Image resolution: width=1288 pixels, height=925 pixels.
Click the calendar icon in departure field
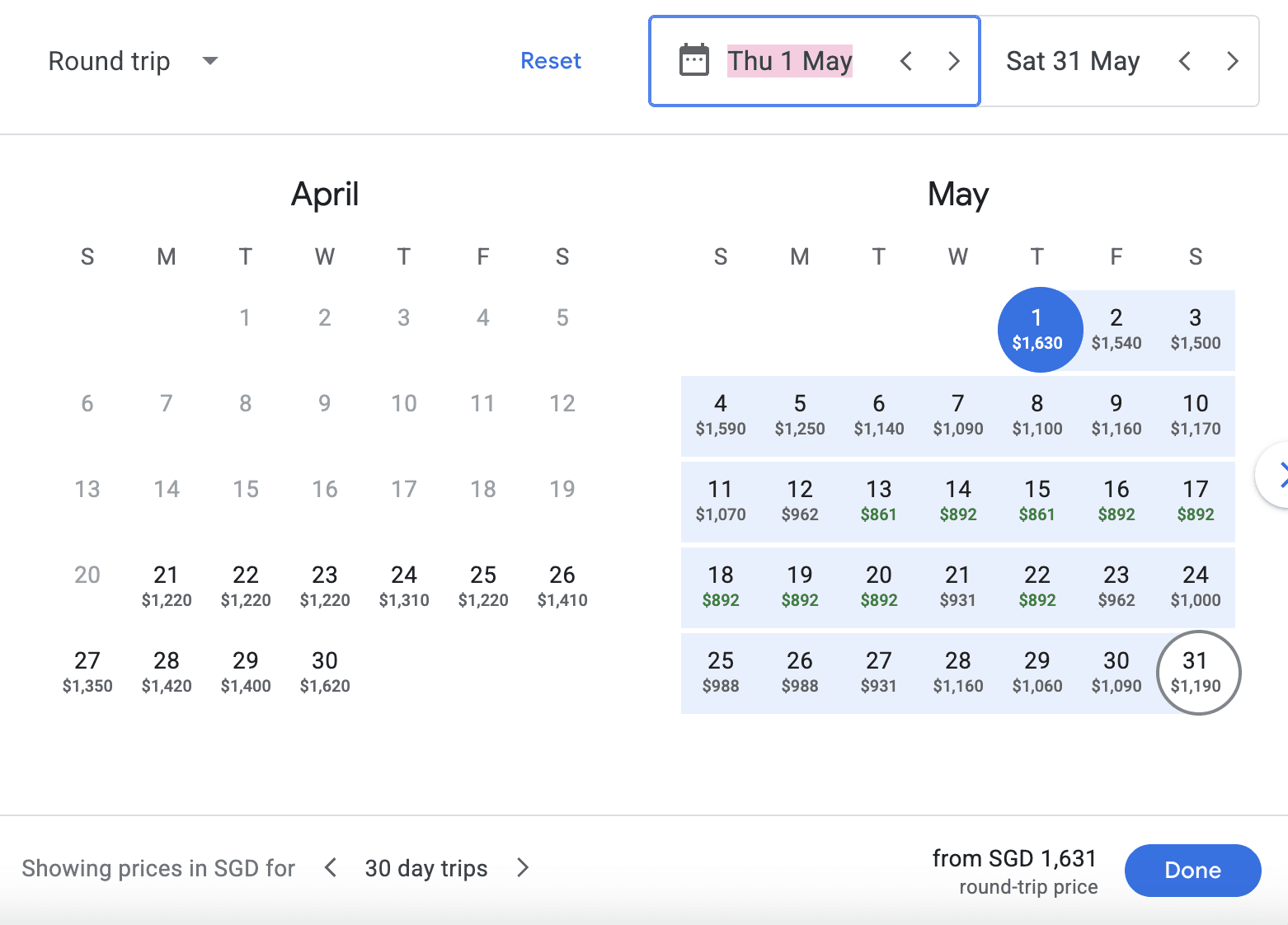(693, 60)
